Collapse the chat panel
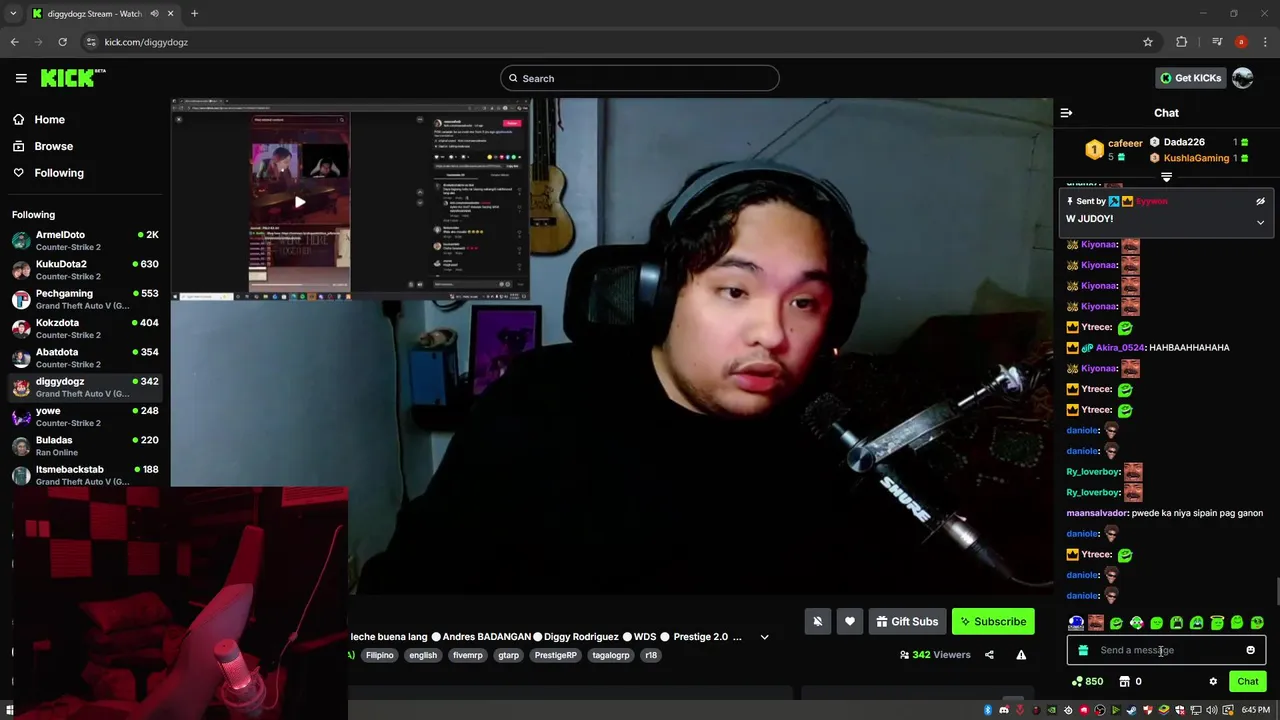Viewport: 1280px width, 720px height. coord(1066,113)
